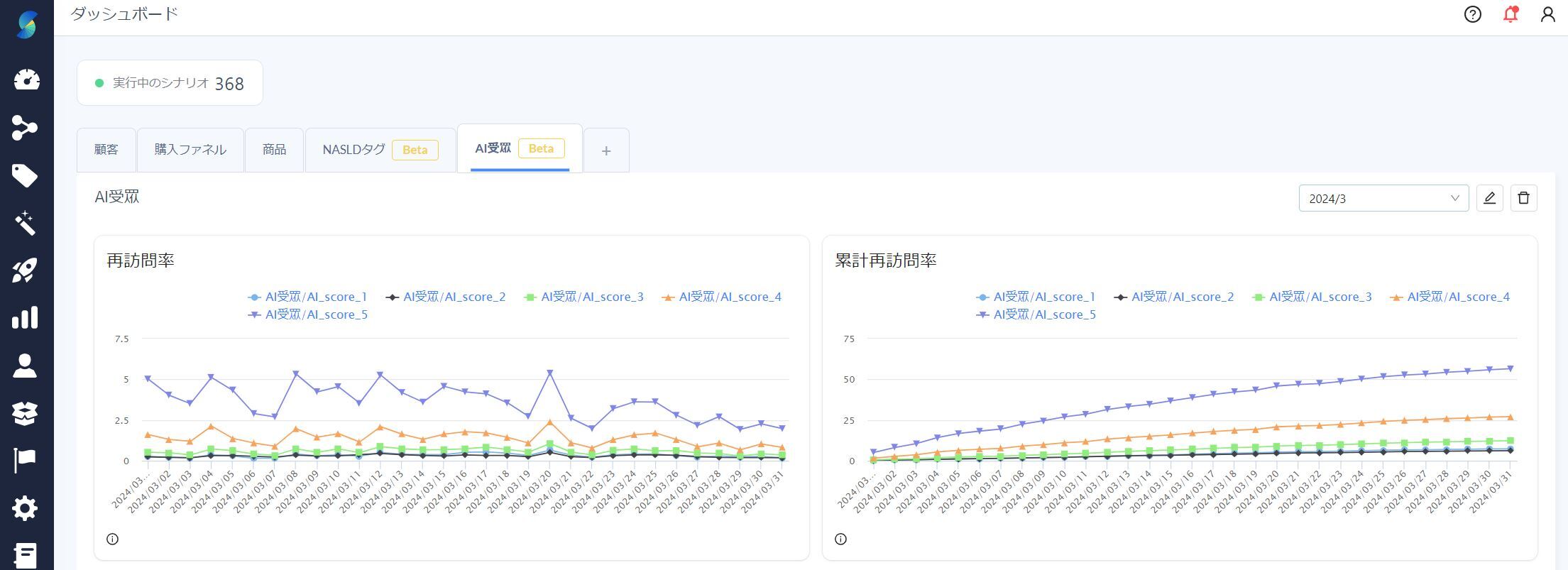Image resolution: width=1568 pixels, height=570 pixels.
Task: Expand the 2024/3 month dropdown
Action: pos(1383,199)
